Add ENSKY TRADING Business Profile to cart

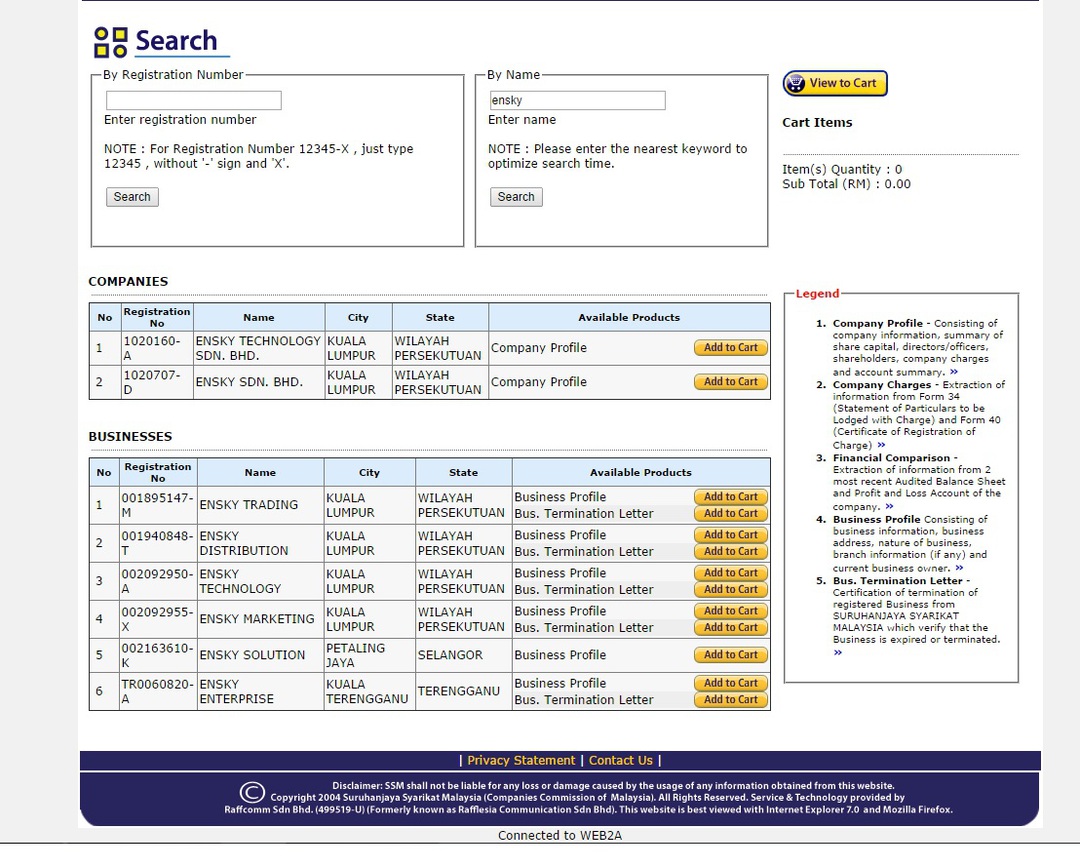pos(731,497)
